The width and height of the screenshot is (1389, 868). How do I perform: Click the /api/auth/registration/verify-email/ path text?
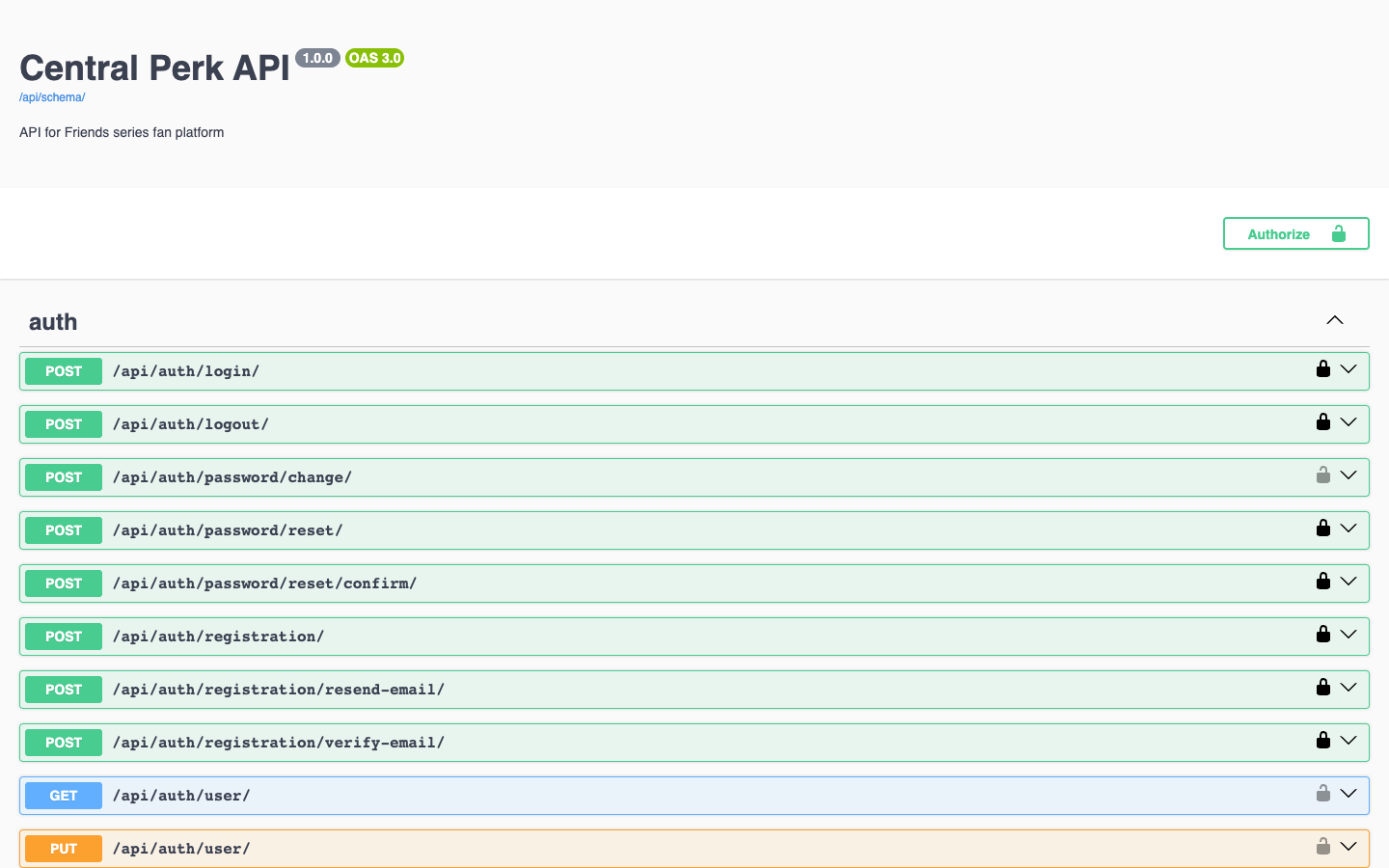[x=279, y=743]
